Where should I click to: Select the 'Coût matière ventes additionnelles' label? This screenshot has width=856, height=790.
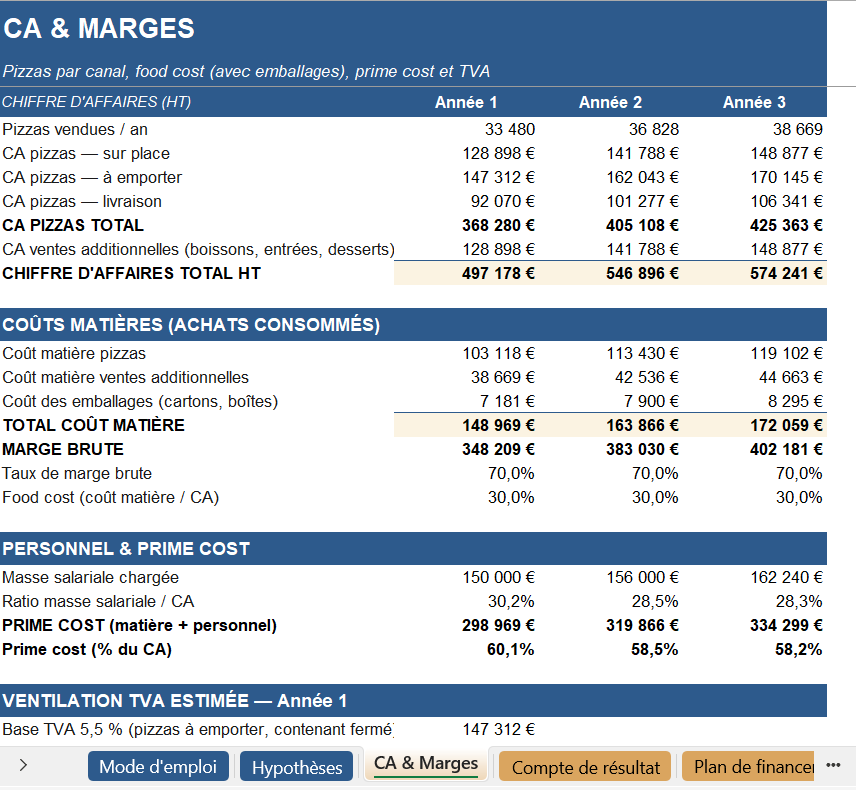(126, 377)
